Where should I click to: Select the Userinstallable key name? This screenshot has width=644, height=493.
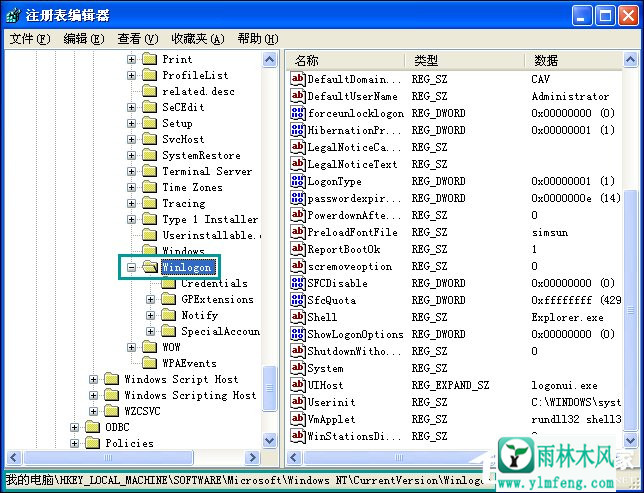(x=212, y=235)
